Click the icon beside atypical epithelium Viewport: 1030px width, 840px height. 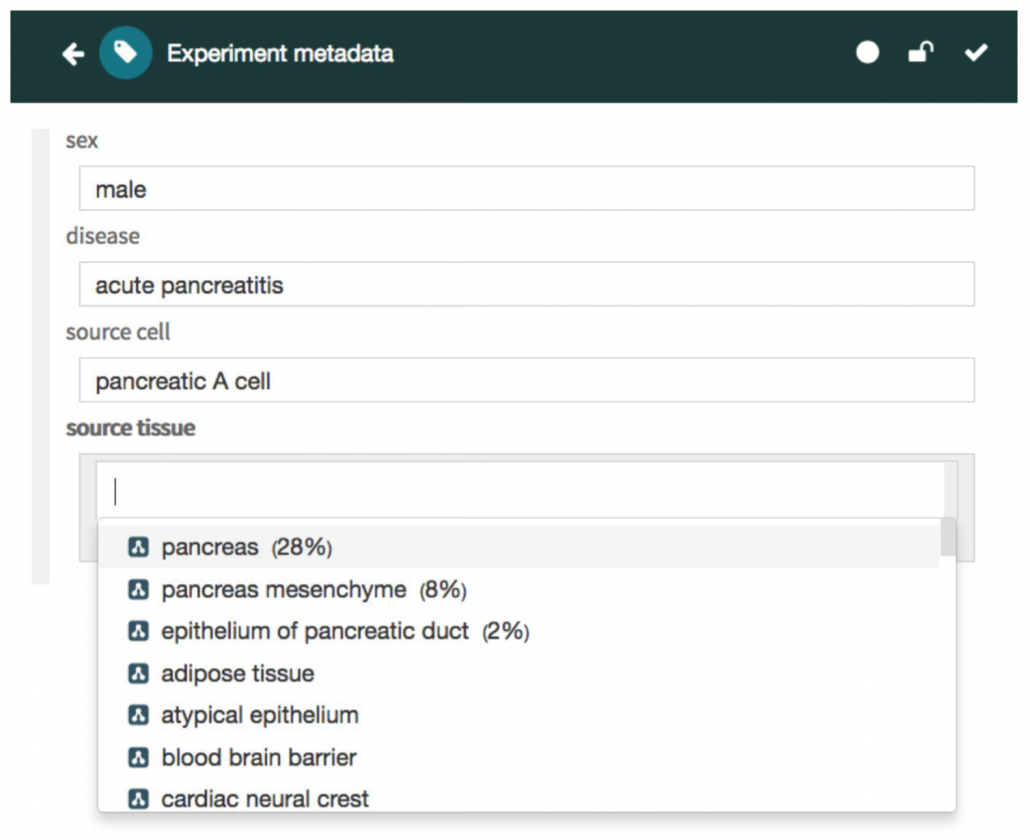click(x=138, y=715)
